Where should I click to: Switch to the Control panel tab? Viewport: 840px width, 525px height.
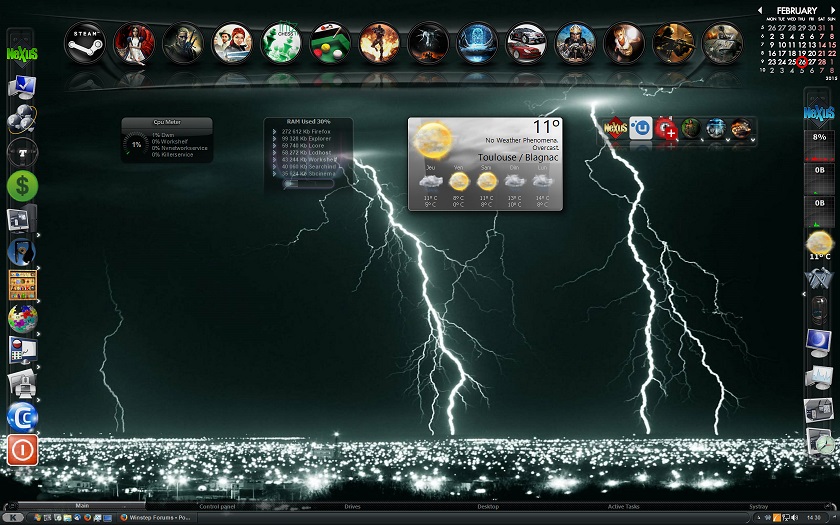pos(217,507)
